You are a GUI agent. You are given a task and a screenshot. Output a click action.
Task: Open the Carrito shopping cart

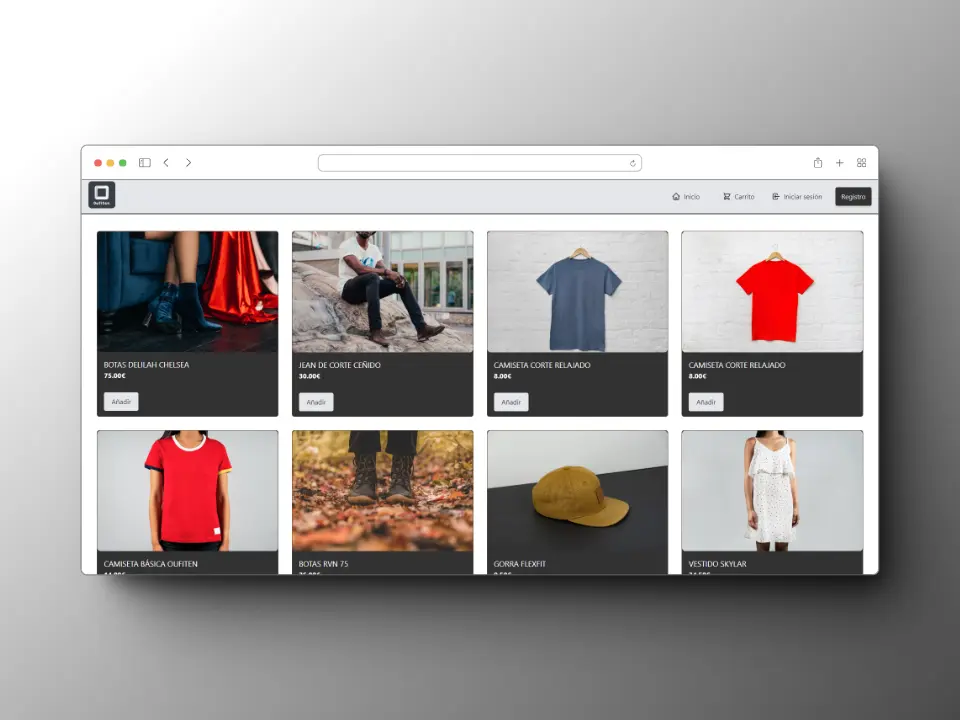pyautogui.click(x=739, y=197)
